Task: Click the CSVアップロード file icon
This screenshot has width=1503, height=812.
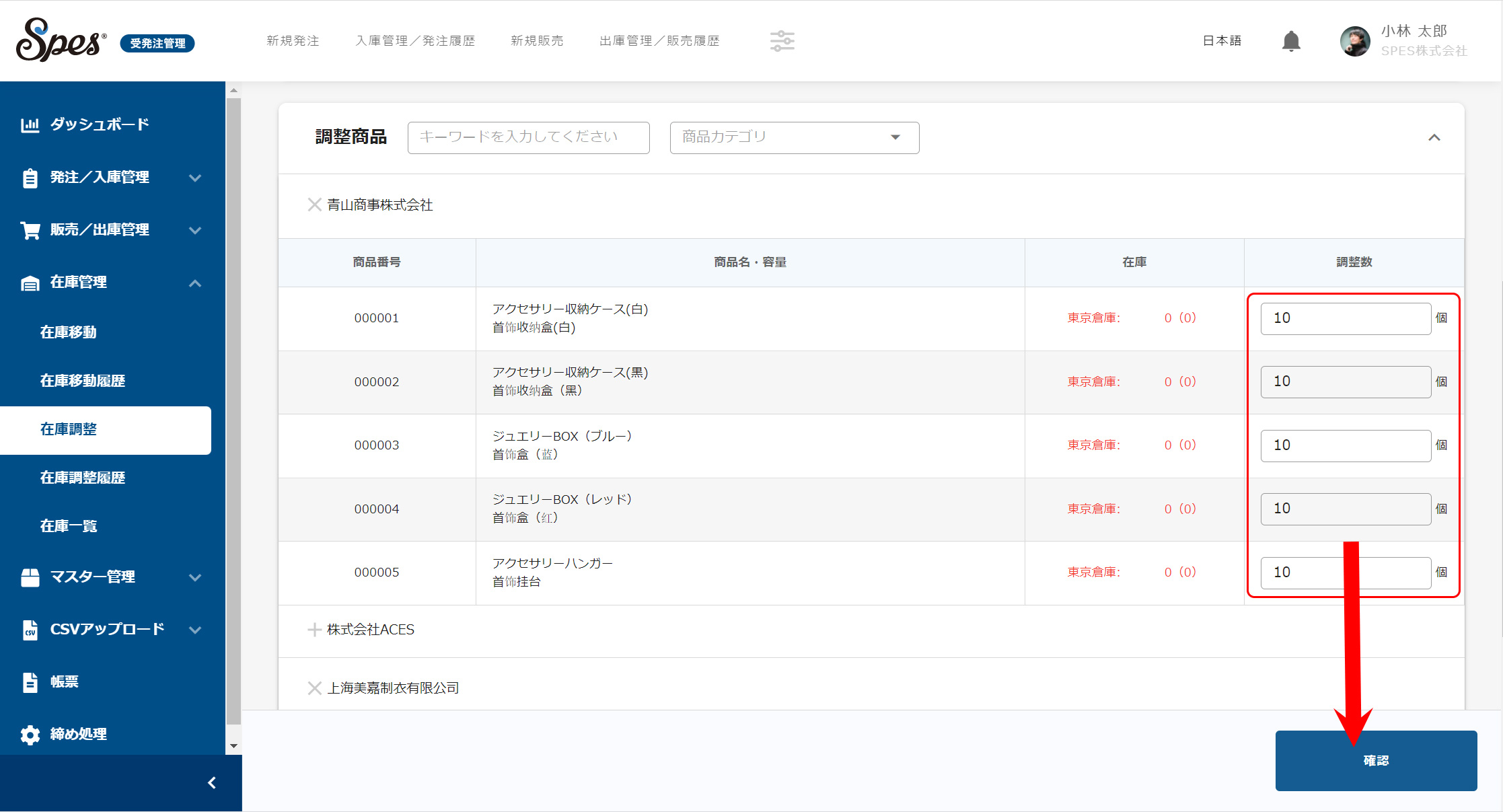Action: [x=30, y=630]
